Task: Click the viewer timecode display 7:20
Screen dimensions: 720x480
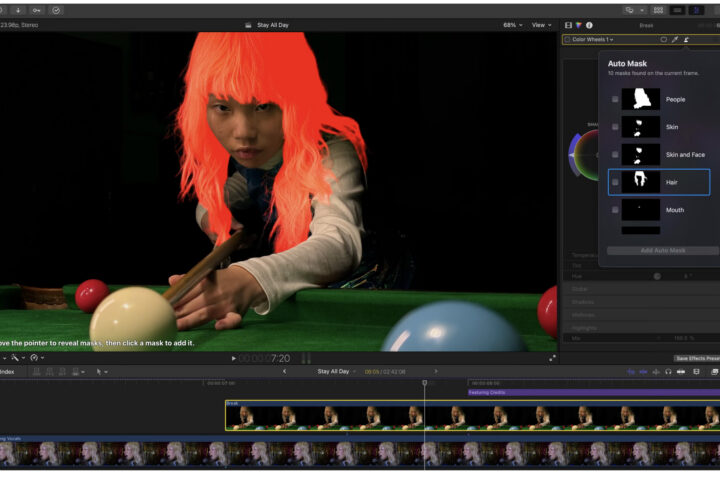Action: [264, 358]
